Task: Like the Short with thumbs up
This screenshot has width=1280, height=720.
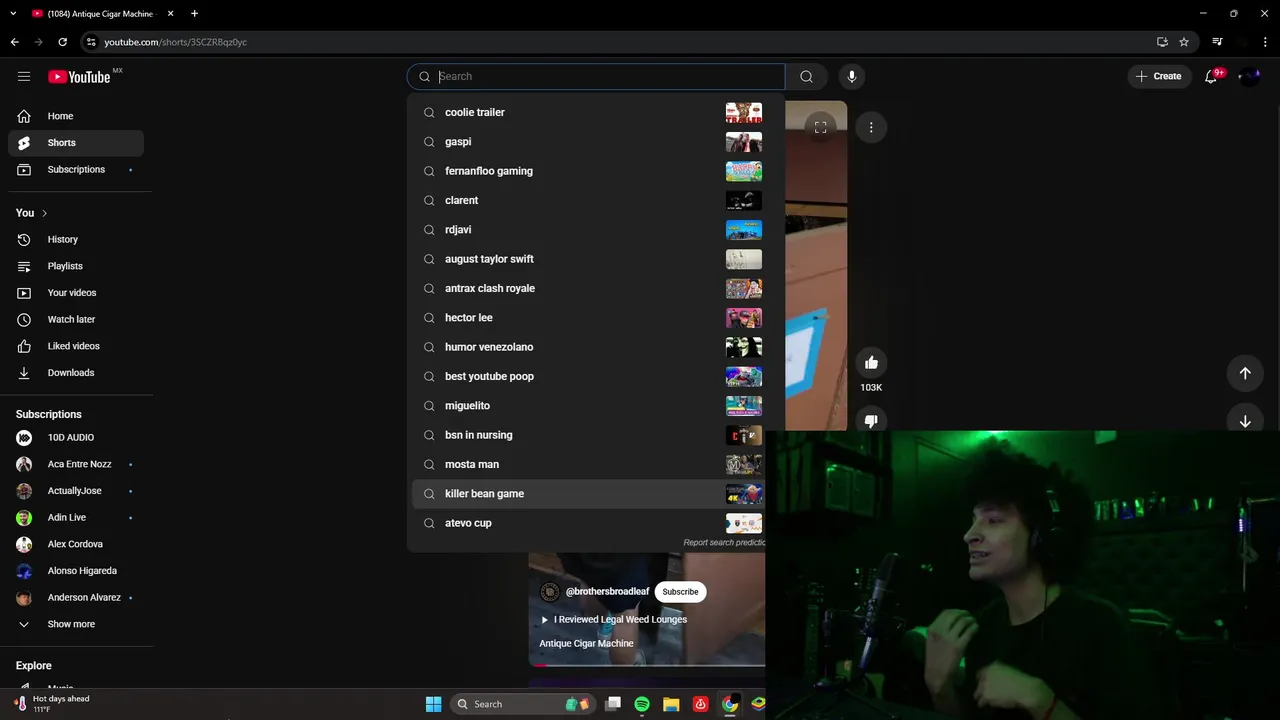Action: [x=871, y=362]
